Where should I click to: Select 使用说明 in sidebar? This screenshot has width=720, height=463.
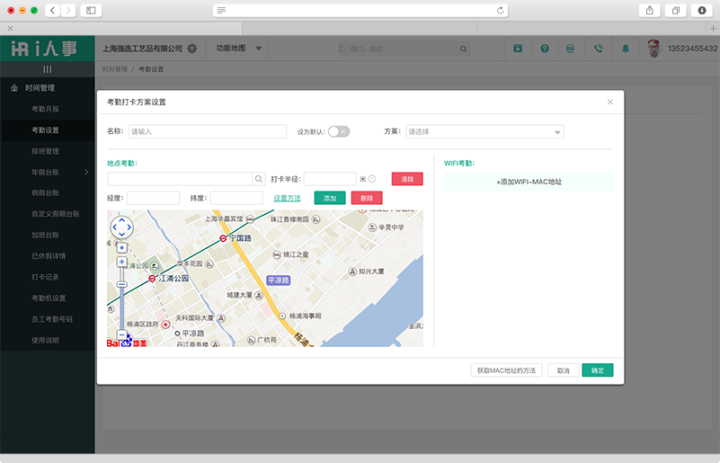(45, 340)
